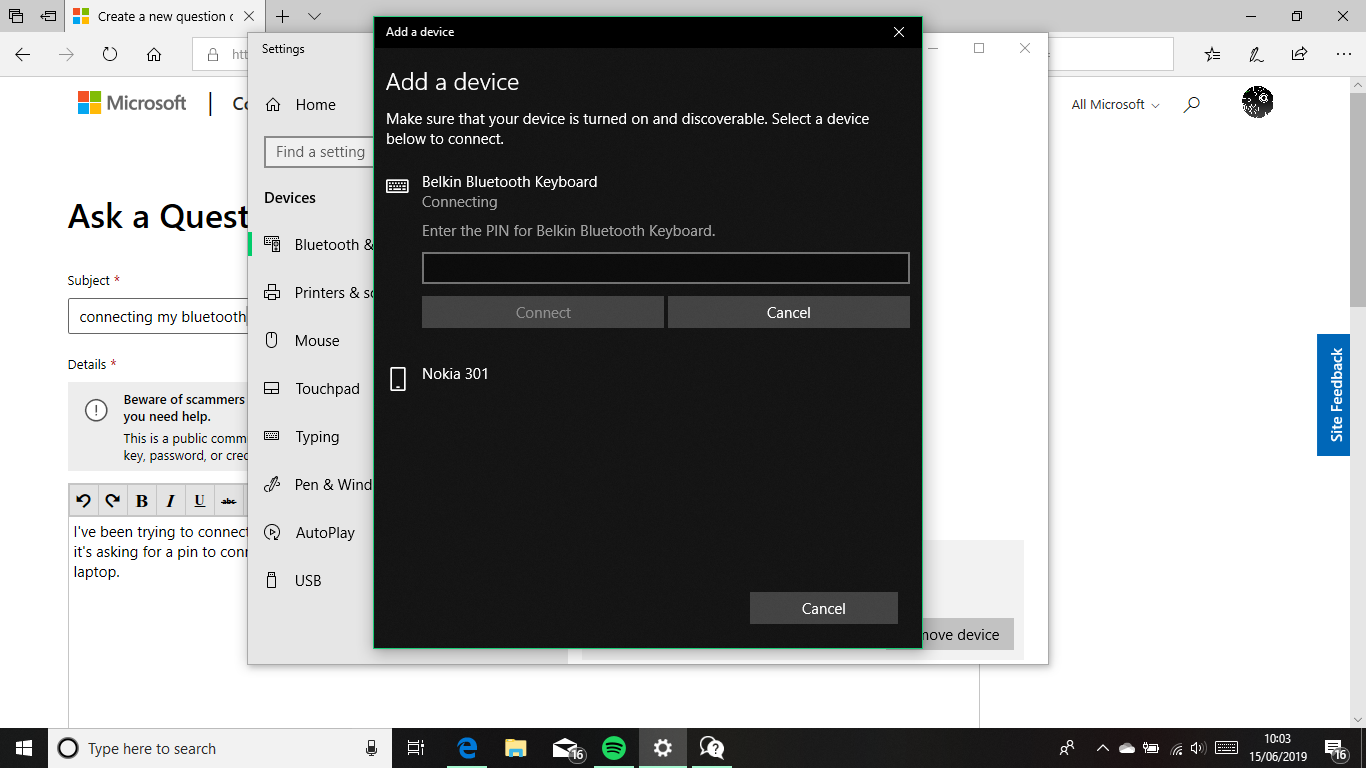This screenshot has width=1366, height=768.
Task: Open Pen & Windows Ink settings
Action: [x=318, y=485]
